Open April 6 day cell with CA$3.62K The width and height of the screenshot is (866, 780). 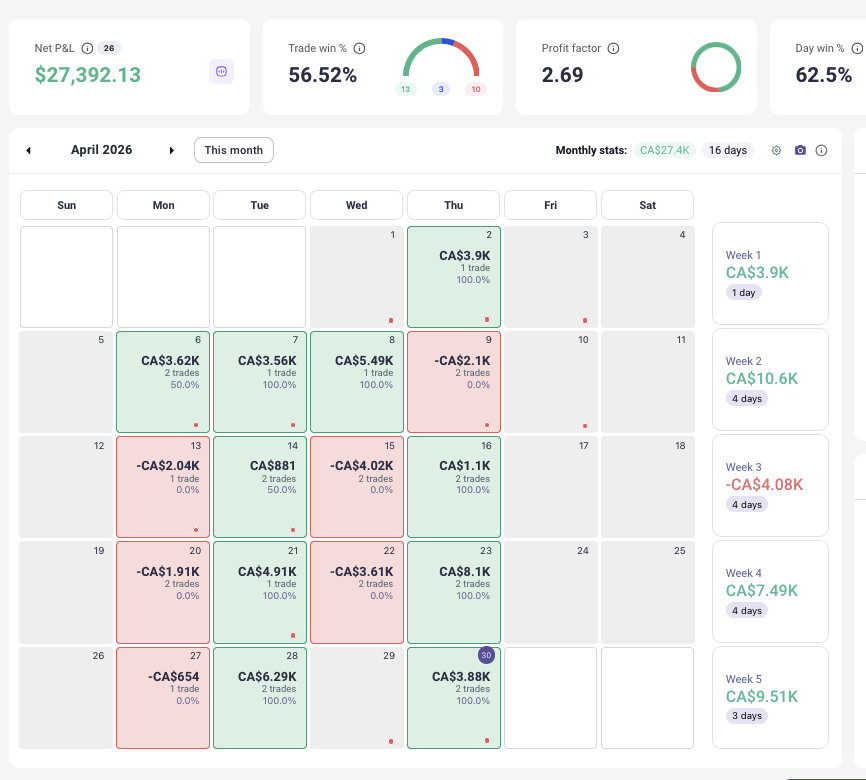pos(163,382)
